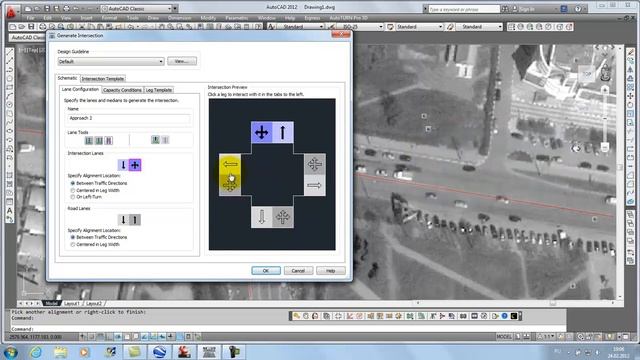640x360 pixels.
Task: Click the Help button in dialog
Action: [331, 271]
